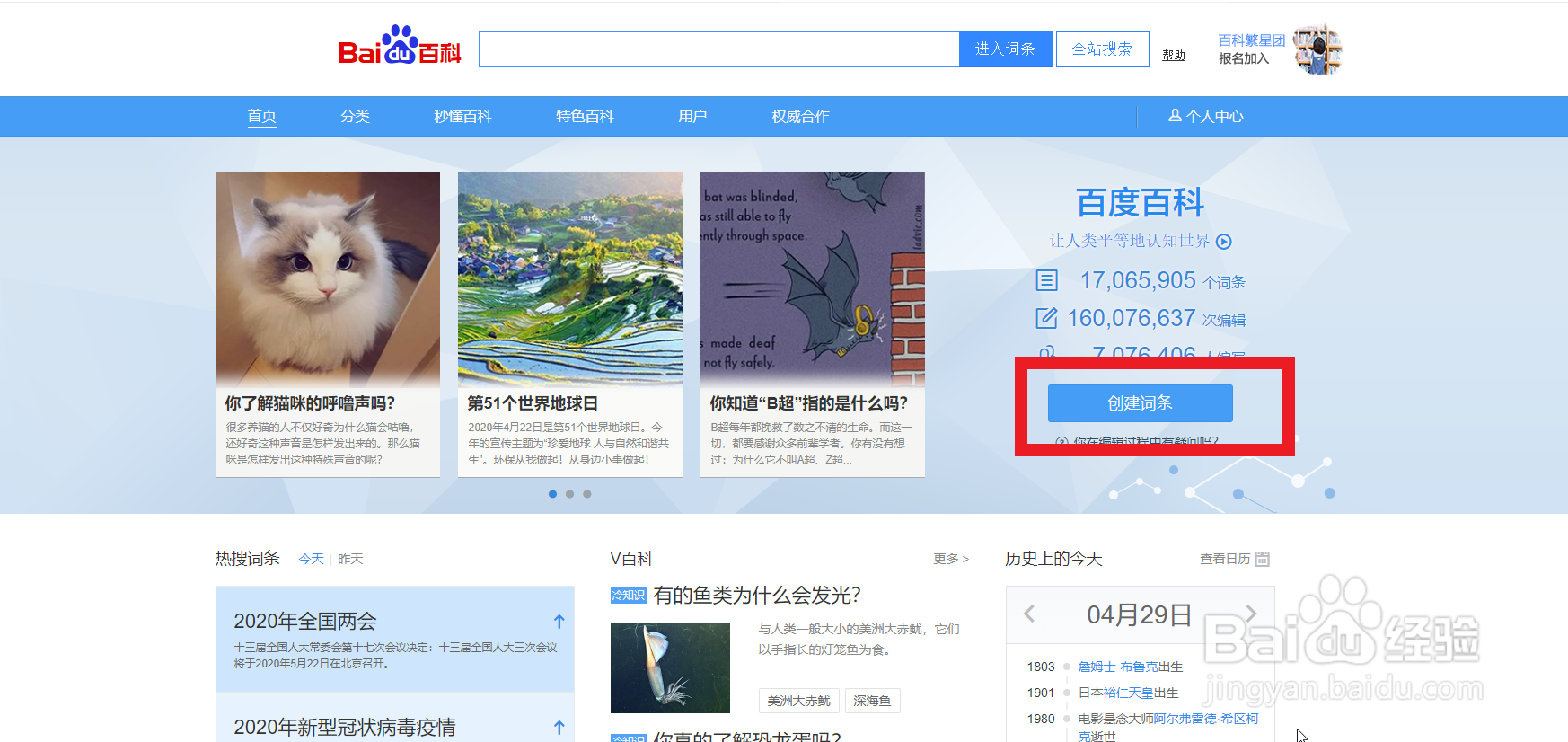Open the 百科繁星团 报名加入 link

[1251, 49]
